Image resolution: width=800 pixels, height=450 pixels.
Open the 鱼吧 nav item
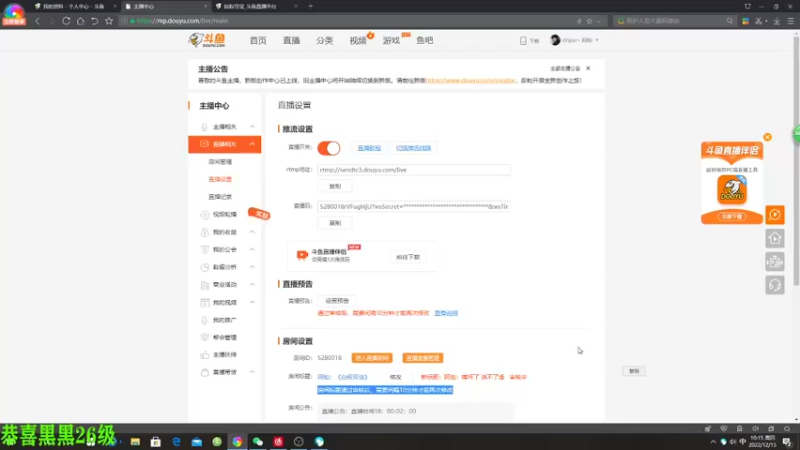point(424,40)
